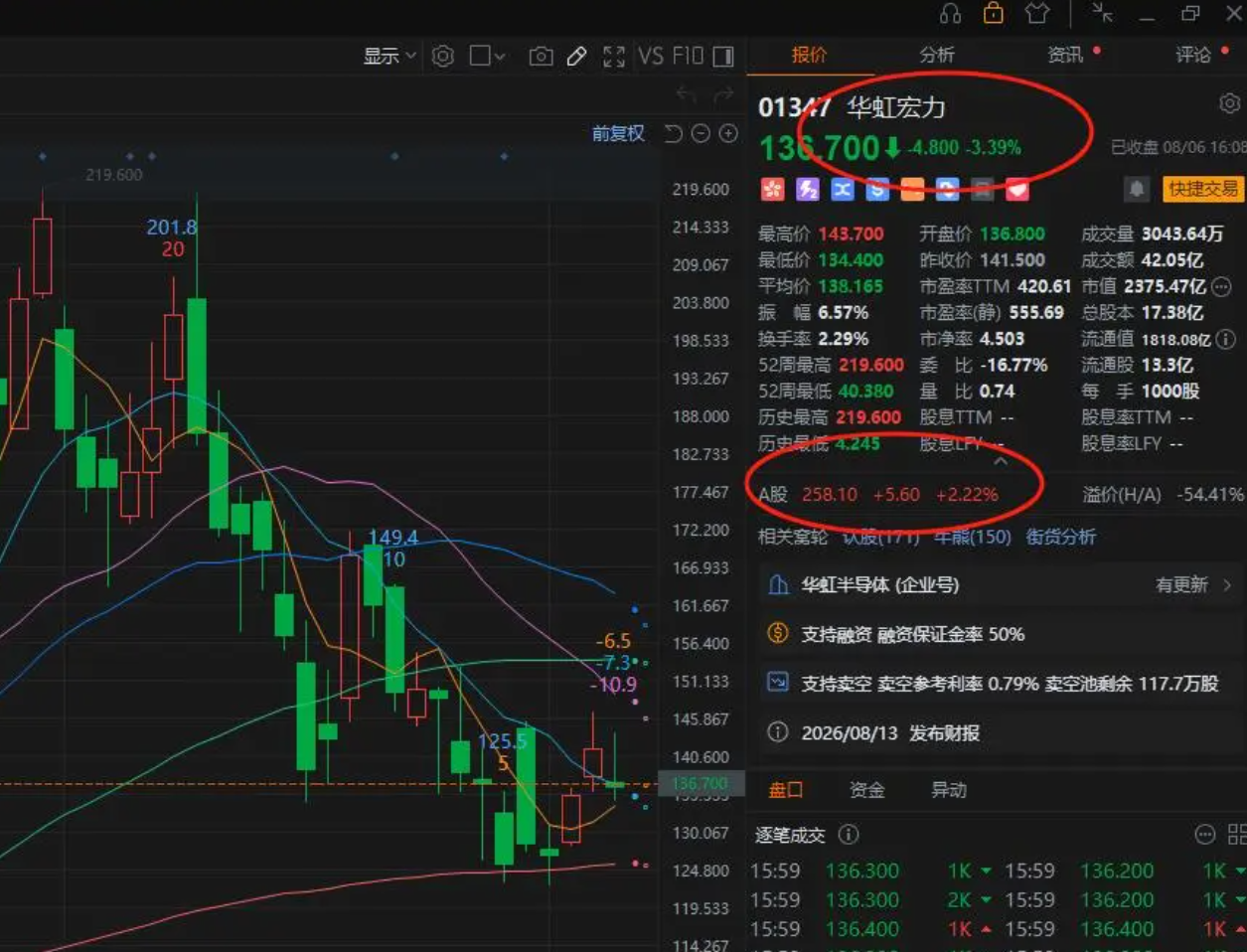Select the 201.8 price label on chart
1247x952 pixels.
pyautogui.click(x=172, y=227)
